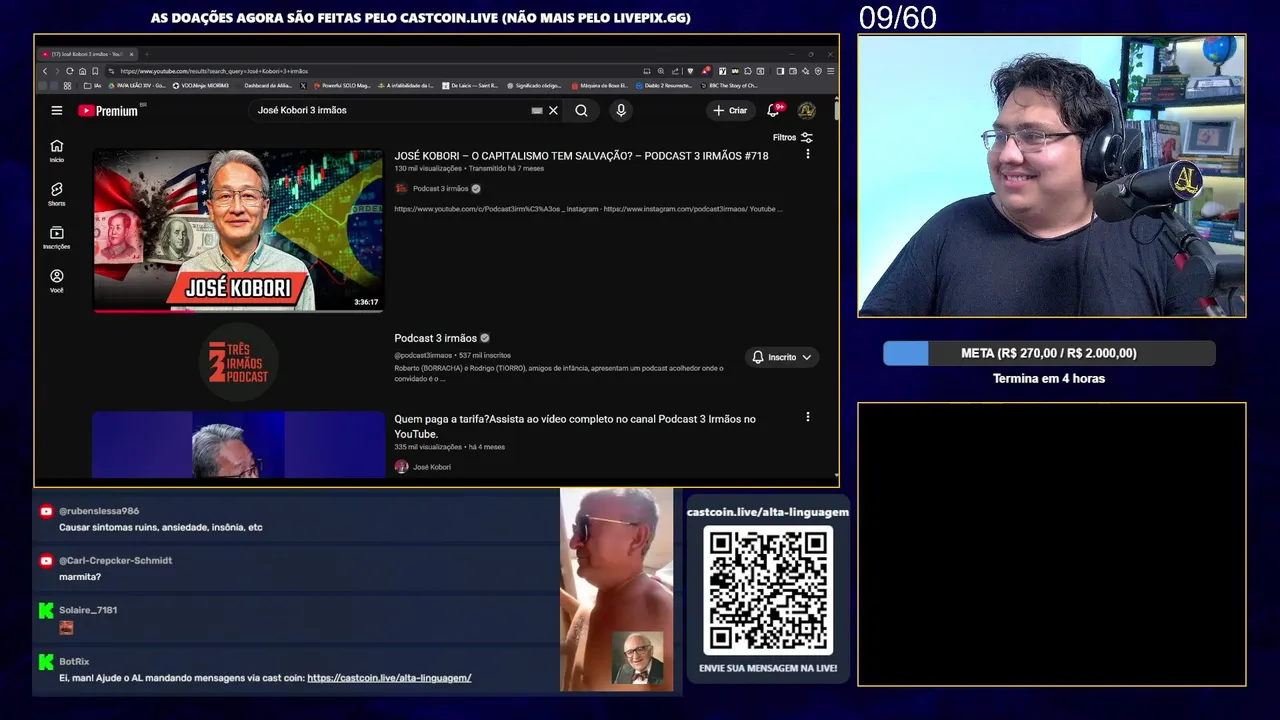Image resolution: width=1280 pixels, height=720 pixels.
Task: Click the browser address bar URL
Action: point(214,71)
